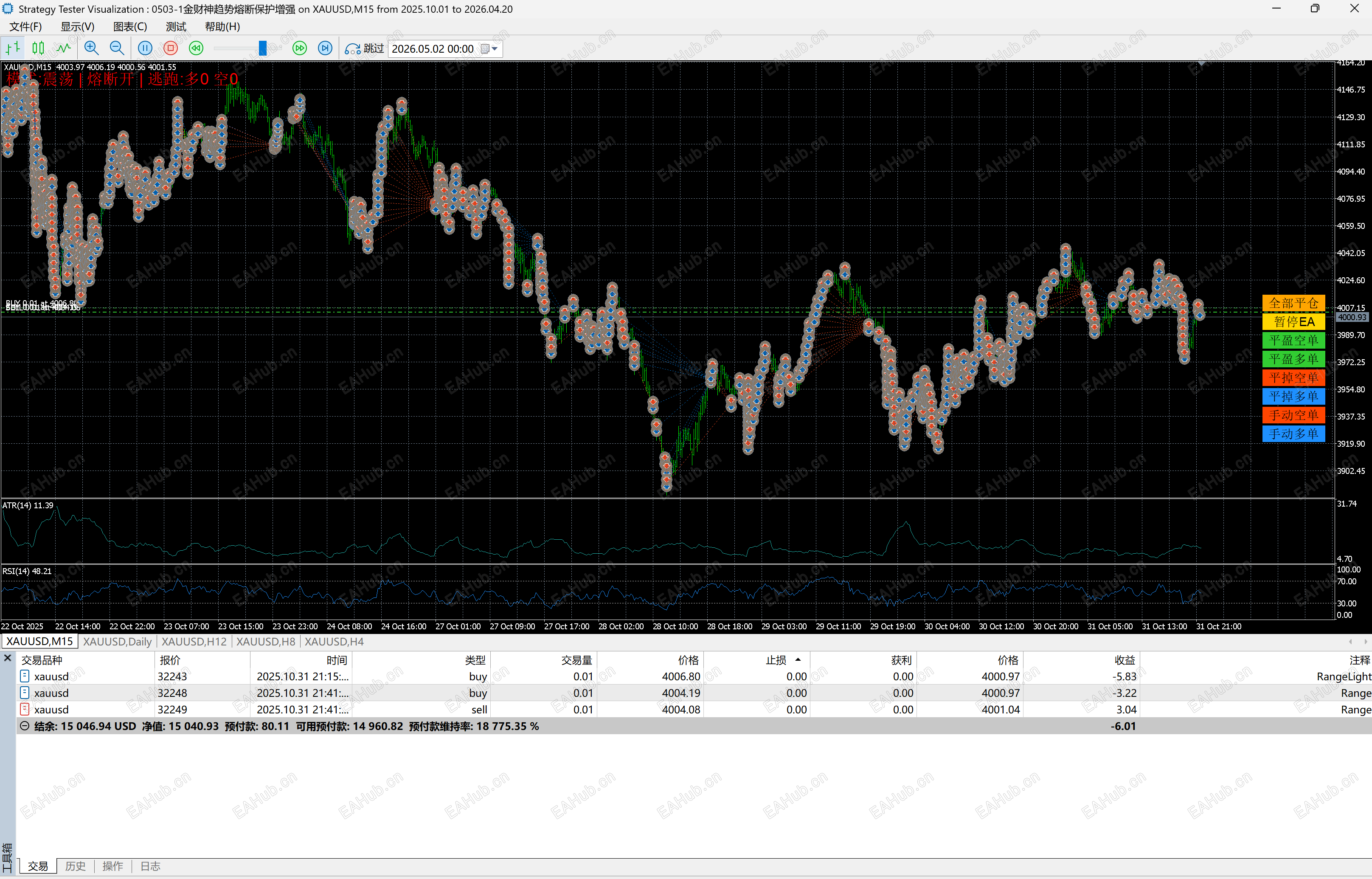Open the 测试 menu
This screenshot has height=879, width=1372.
point(176,26)
